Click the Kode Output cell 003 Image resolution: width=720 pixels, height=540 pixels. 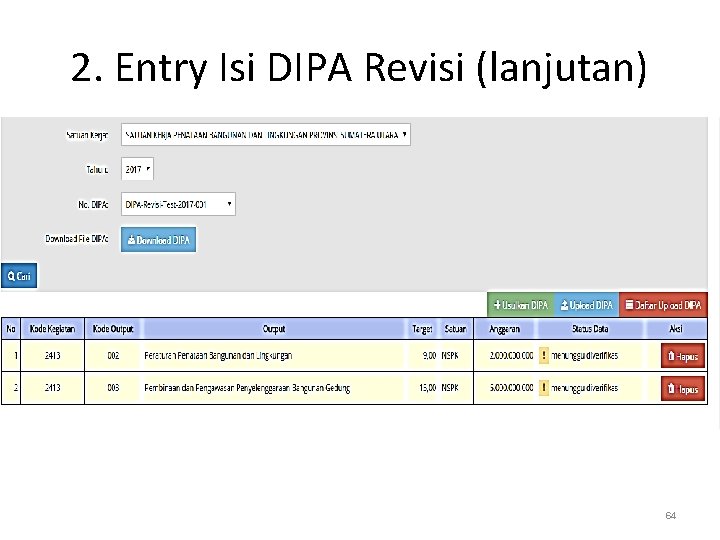113,388
